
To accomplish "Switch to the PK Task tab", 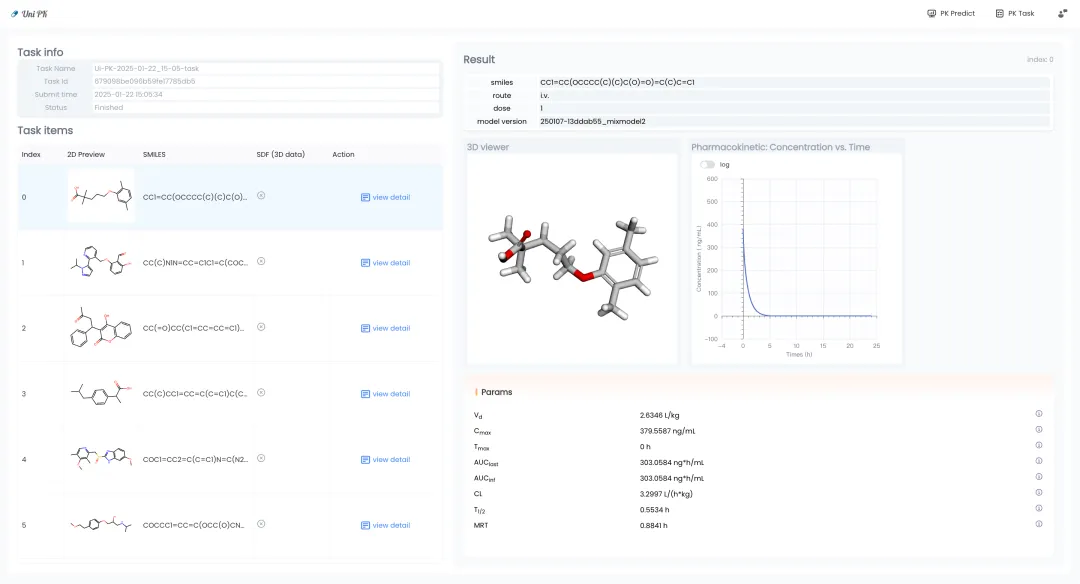I will point(1015,14).
